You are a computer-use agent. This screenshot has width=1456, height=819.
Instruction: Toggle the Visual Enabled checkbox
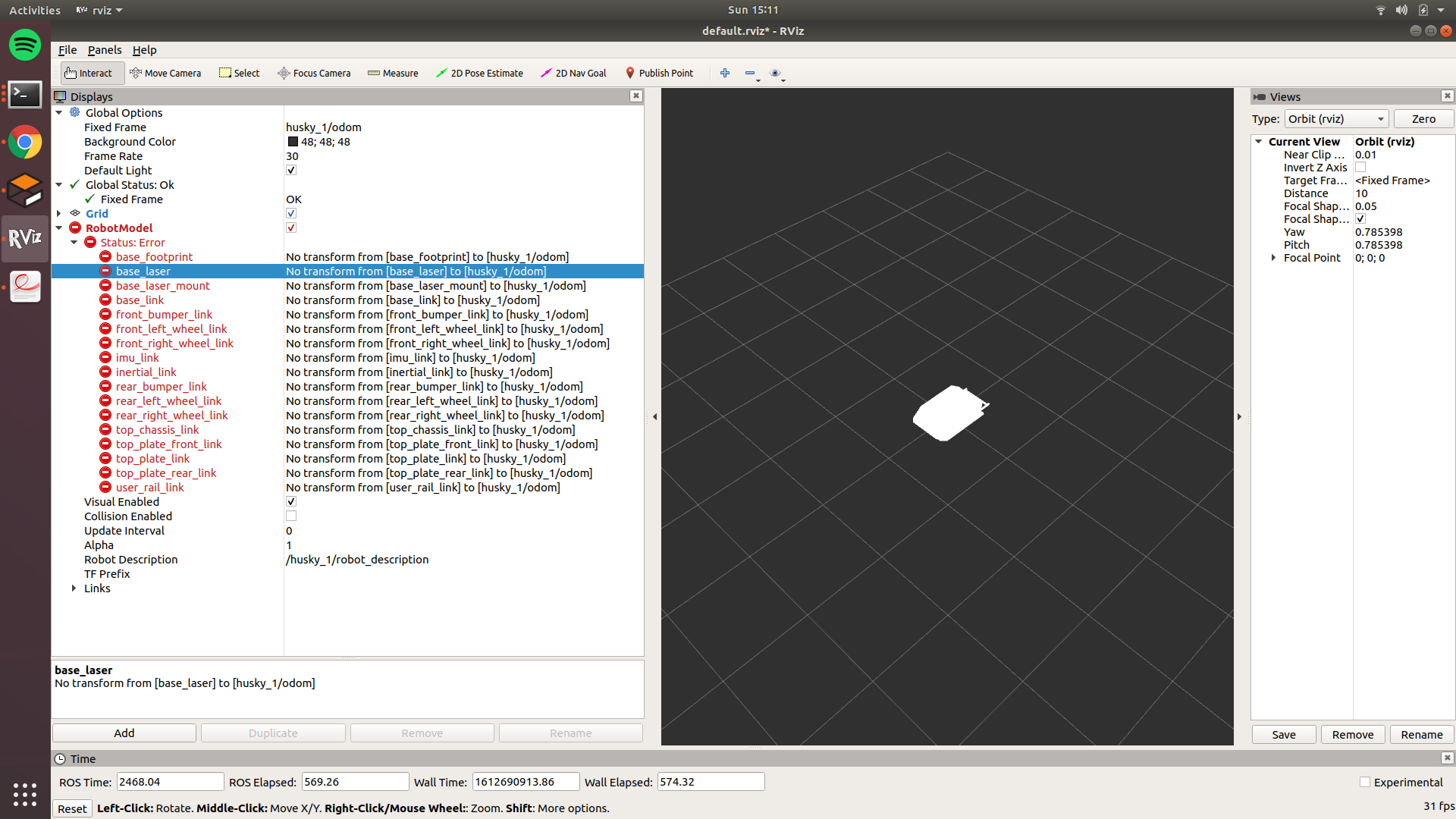click(291, 501)
